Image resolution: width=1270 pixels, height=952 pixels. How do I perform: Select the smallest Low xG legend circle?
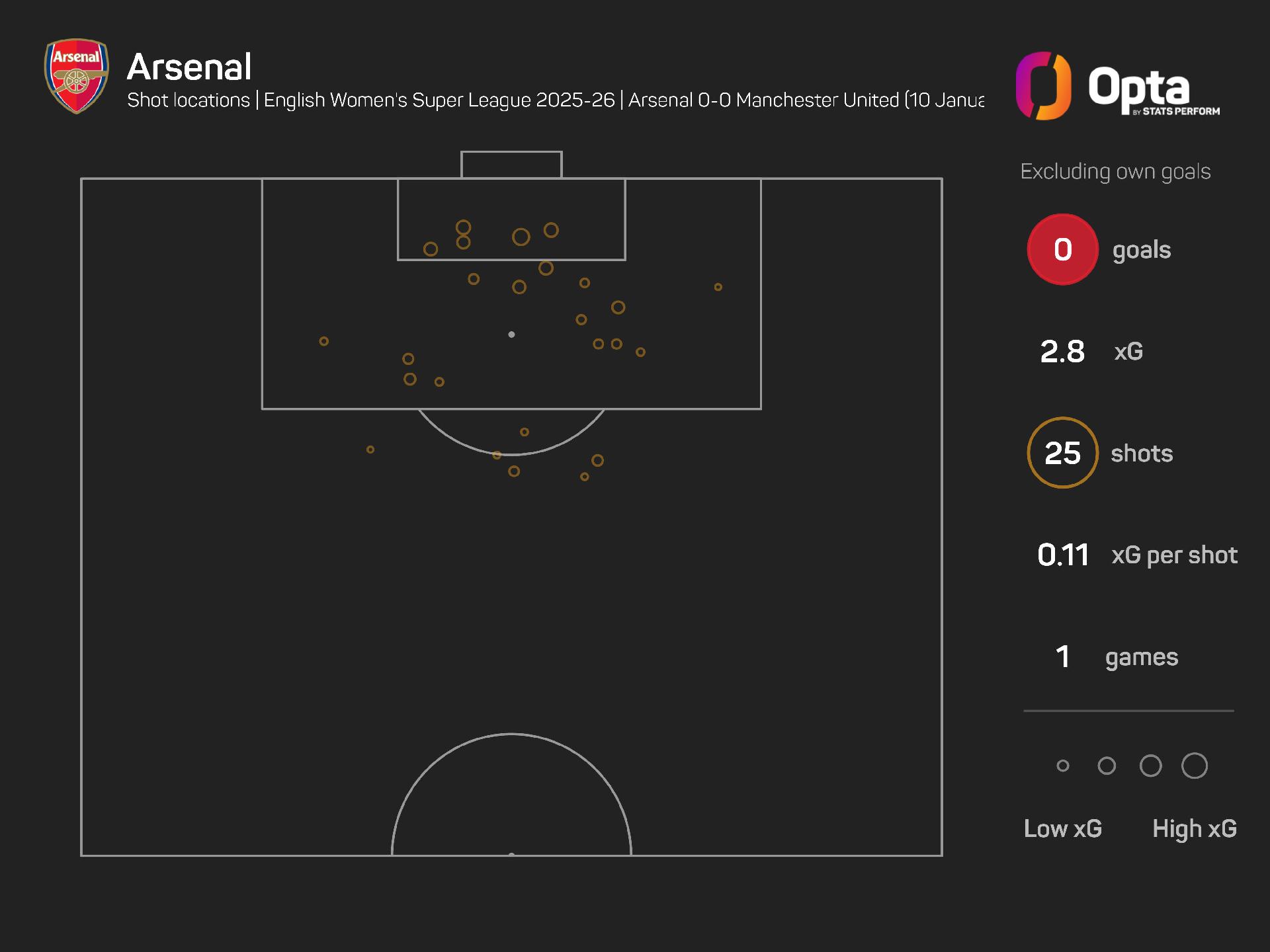pyautogui.click(x=1063, y=766)
